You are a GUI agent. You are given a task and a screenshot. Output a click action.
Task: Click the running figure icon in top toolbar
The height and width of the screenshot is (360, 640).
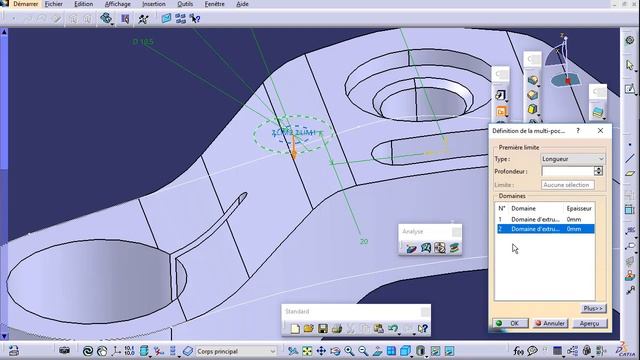(x=143, y=19)
